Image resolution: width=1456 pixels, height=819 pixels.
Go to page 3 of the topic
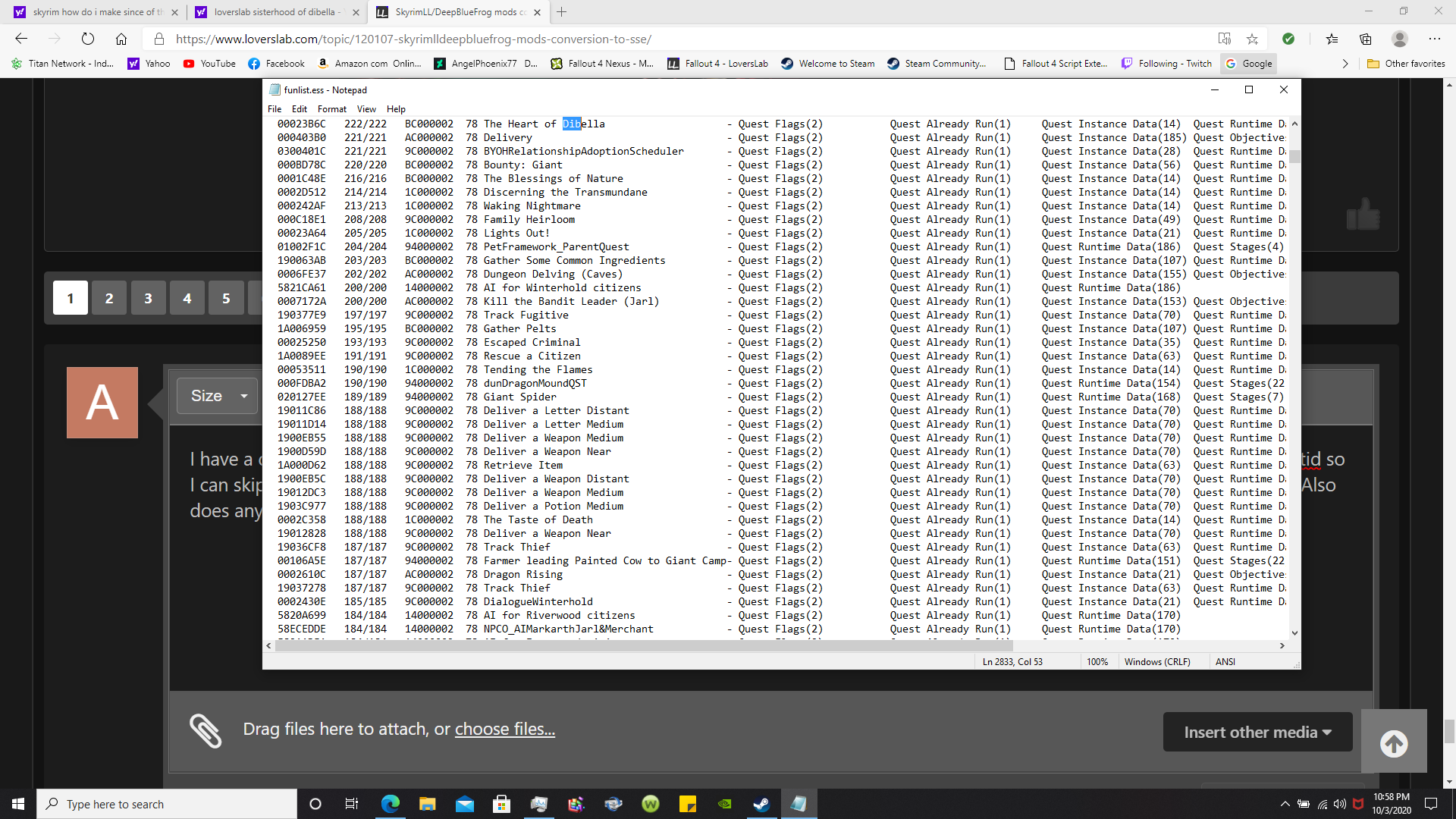[x=148, y=298]
